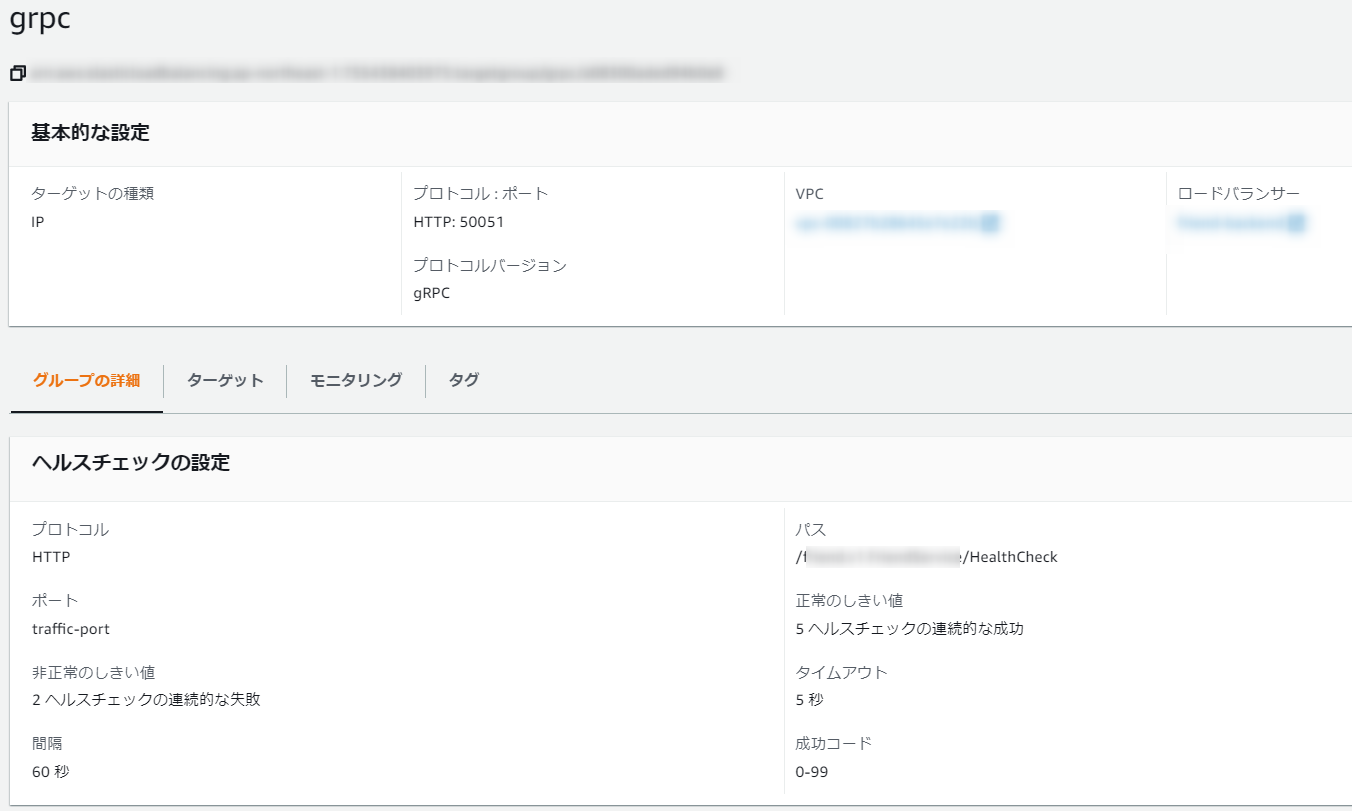Return to the グループの詳細 tab
This screenshot has width=1352, height=811.
tap(87, 380)
